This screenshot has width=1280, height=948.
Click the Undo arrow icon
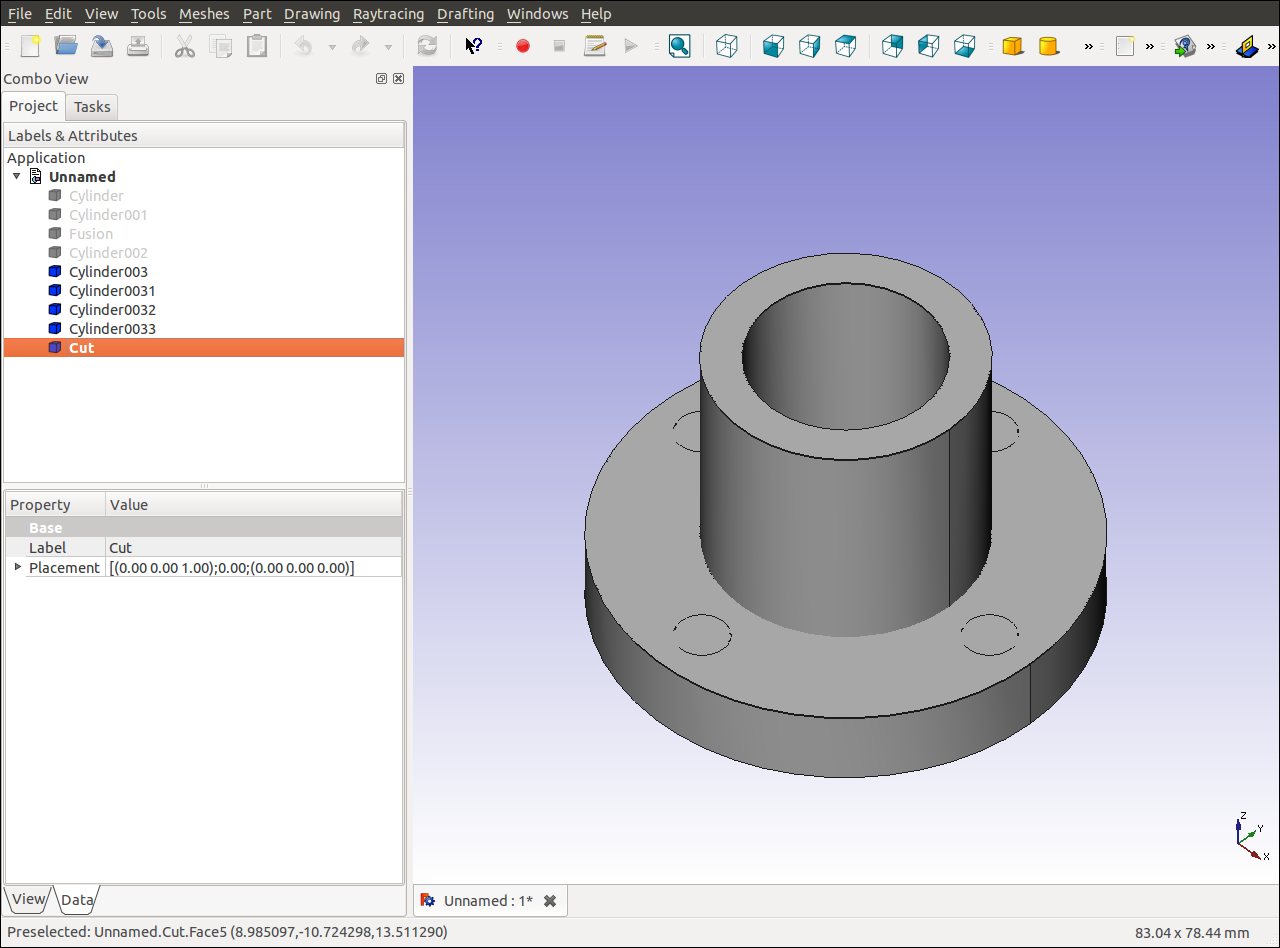coord(304,46)
